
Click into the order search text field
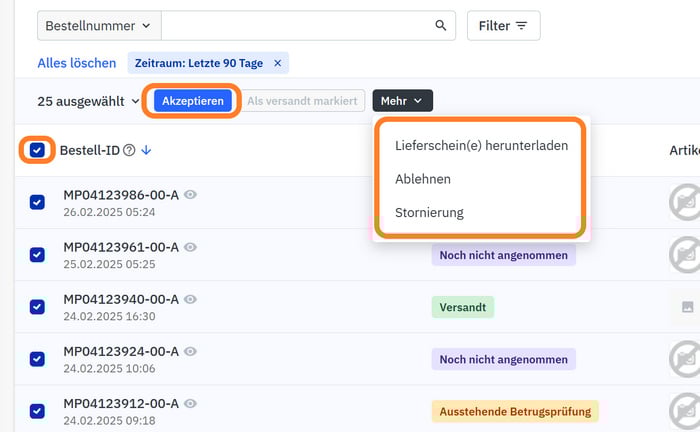tap(296, 26)
